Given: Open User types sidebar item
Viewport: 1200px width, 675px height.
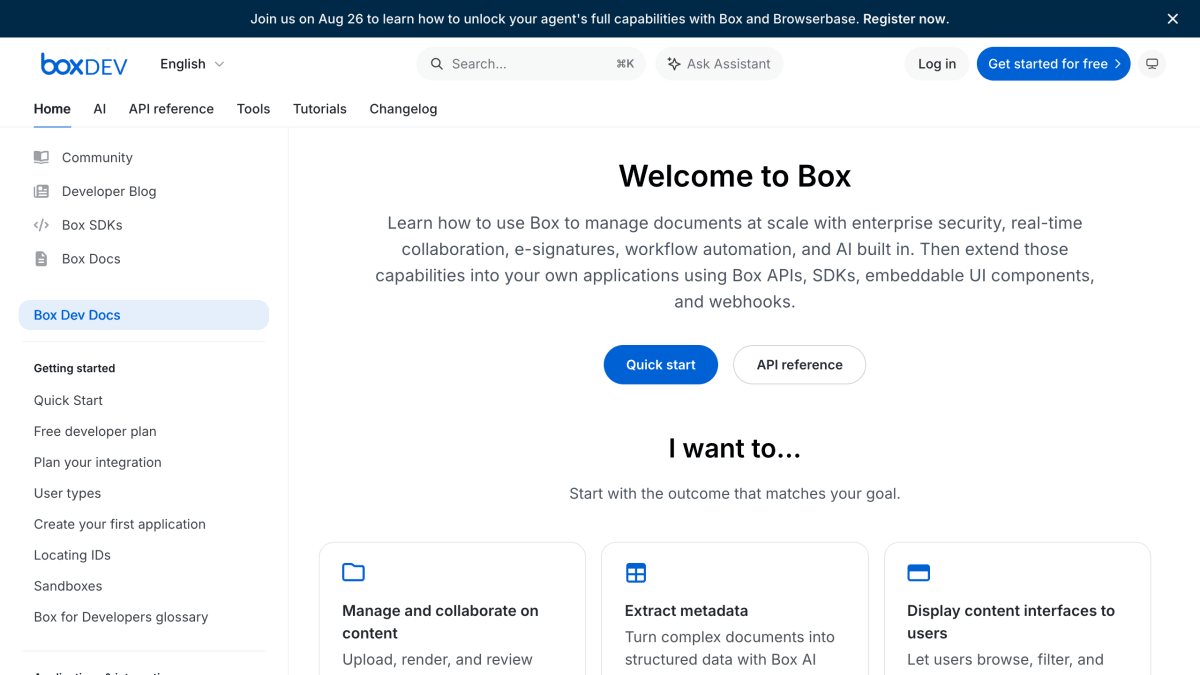Looking at the screenshot, I should 67,493.
